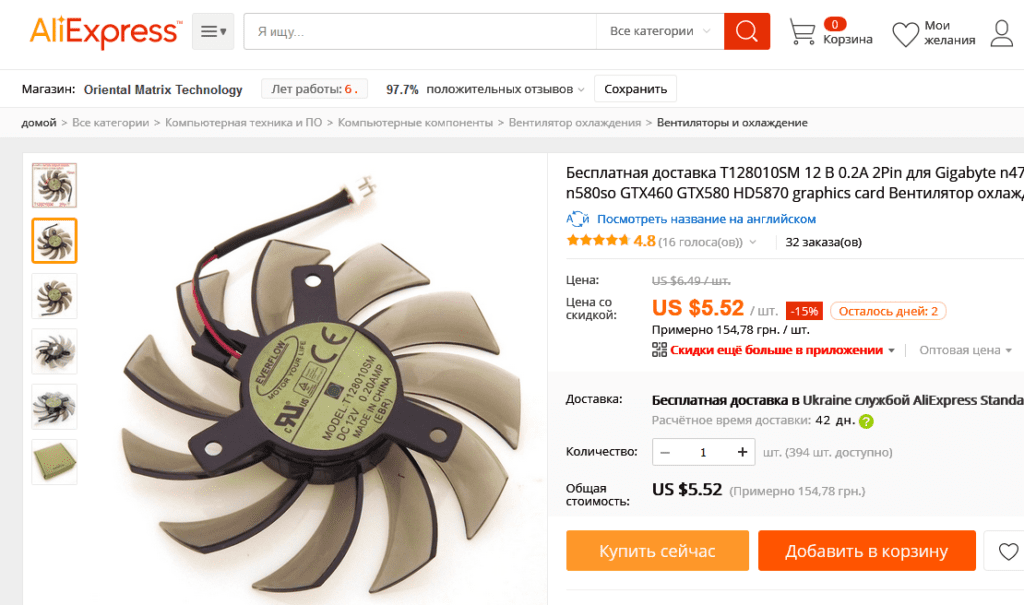Viewport: 1024px width, 605px height.
Task: Click the orange search magnifier button
Action: pyautogui.click(x=746, y=31)
